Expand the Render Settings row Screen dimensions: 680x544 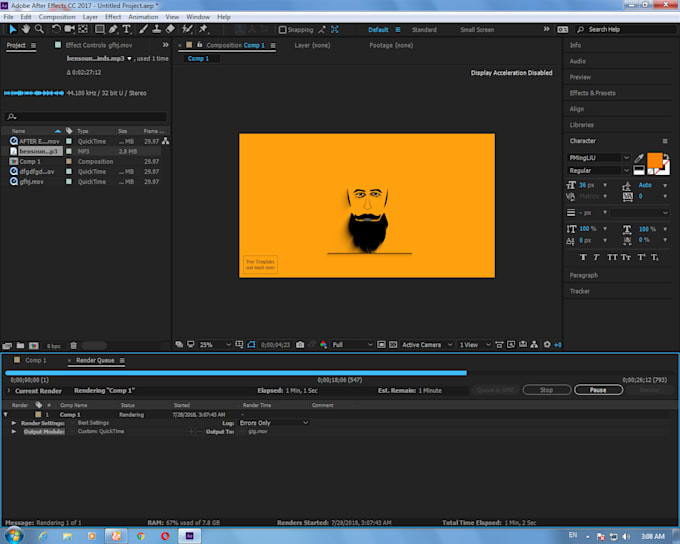(x=14, y=423)
